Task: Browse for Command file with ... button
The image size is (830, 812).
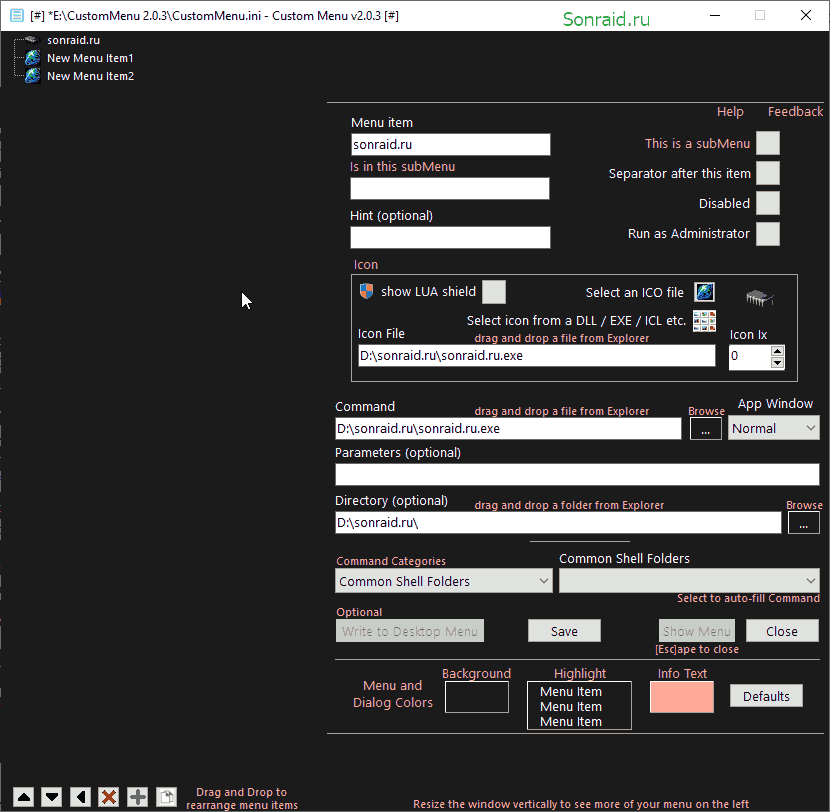Action: (x=706, y=428)
